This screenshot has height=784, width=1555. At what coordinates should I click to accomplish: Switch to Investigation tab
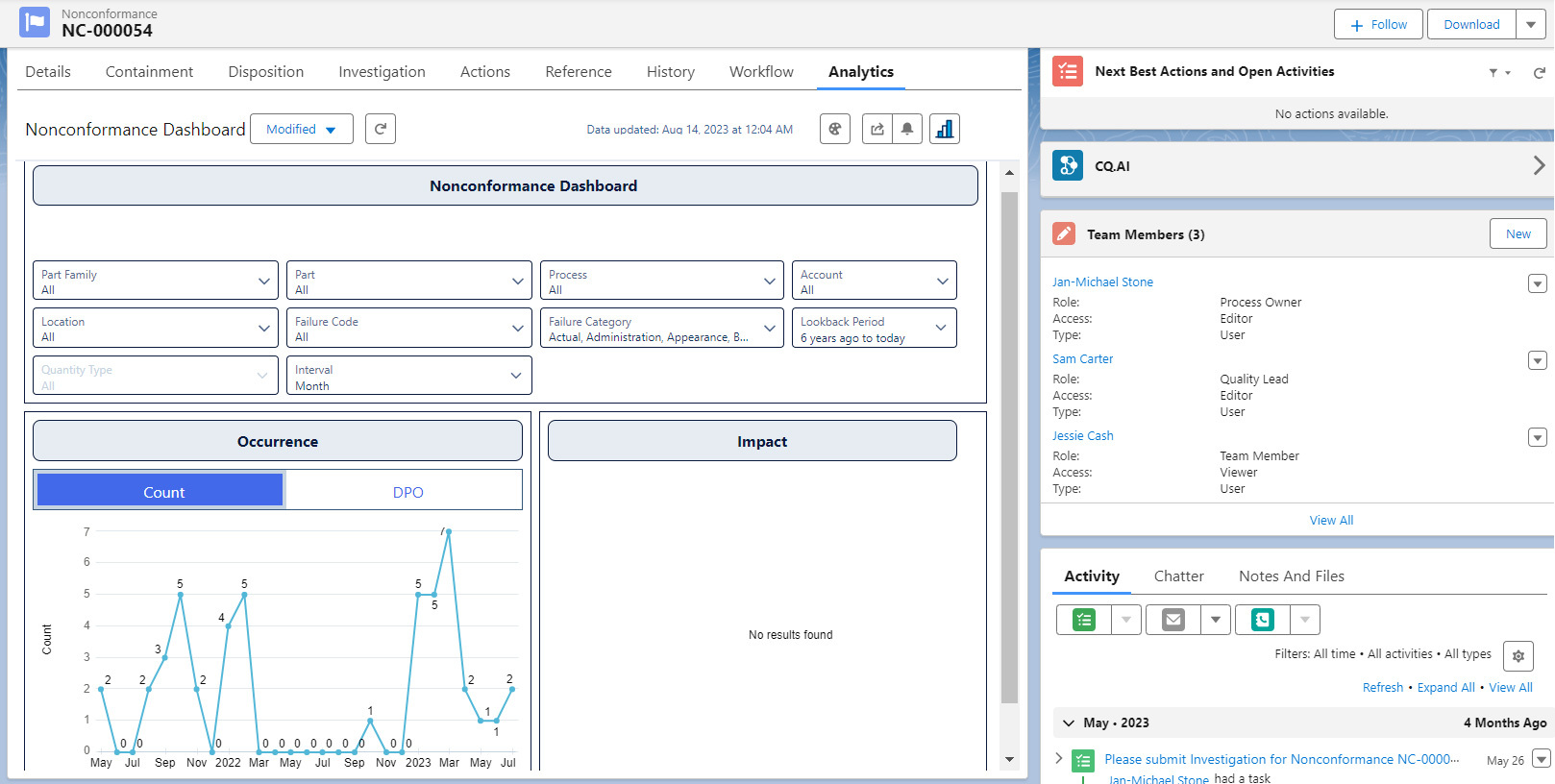(x=382, y=72)
